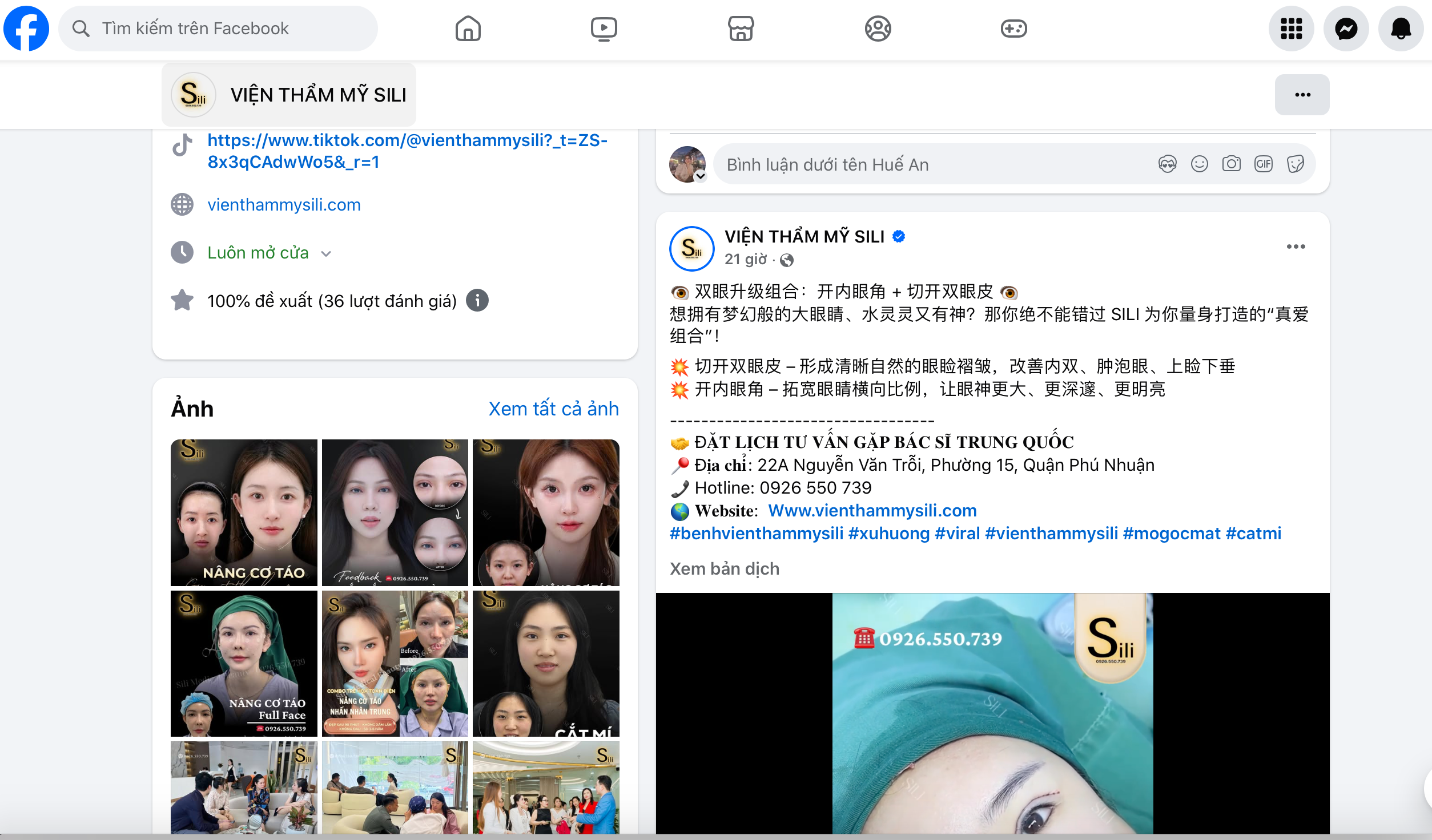Viewport: 1432px width, 840px height.
Task: Switch to the Video tab
Action: click(x=604, y=29)
